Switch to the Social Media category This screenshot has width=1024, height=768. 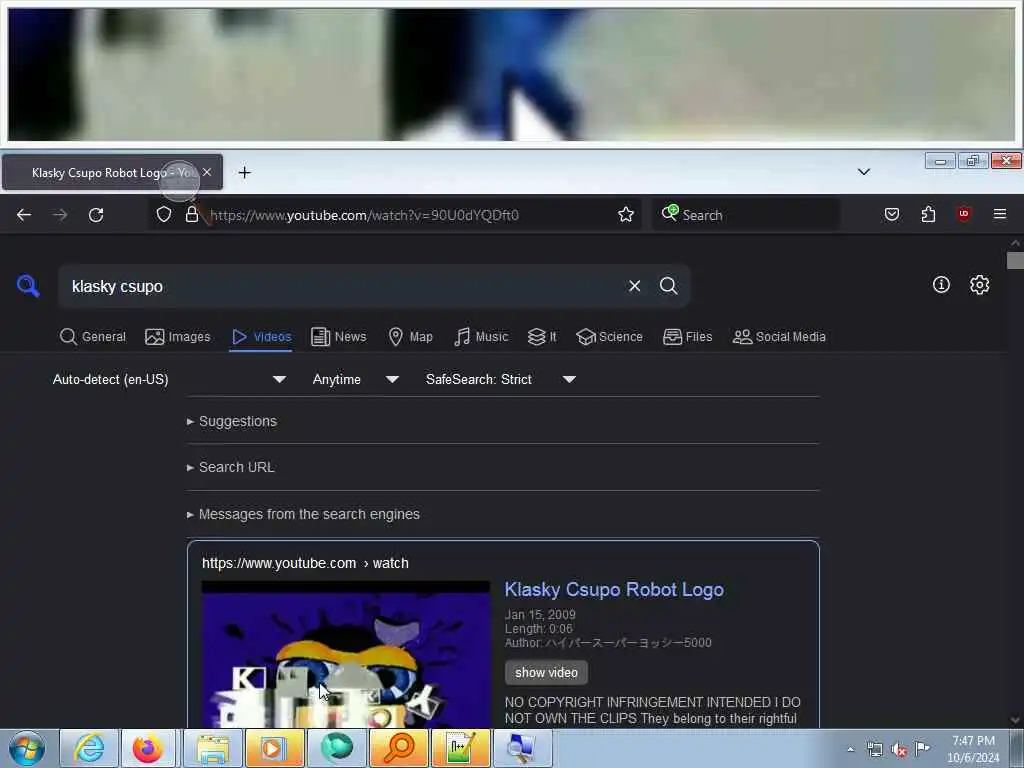pyautogui.click(x=779, y=337)
